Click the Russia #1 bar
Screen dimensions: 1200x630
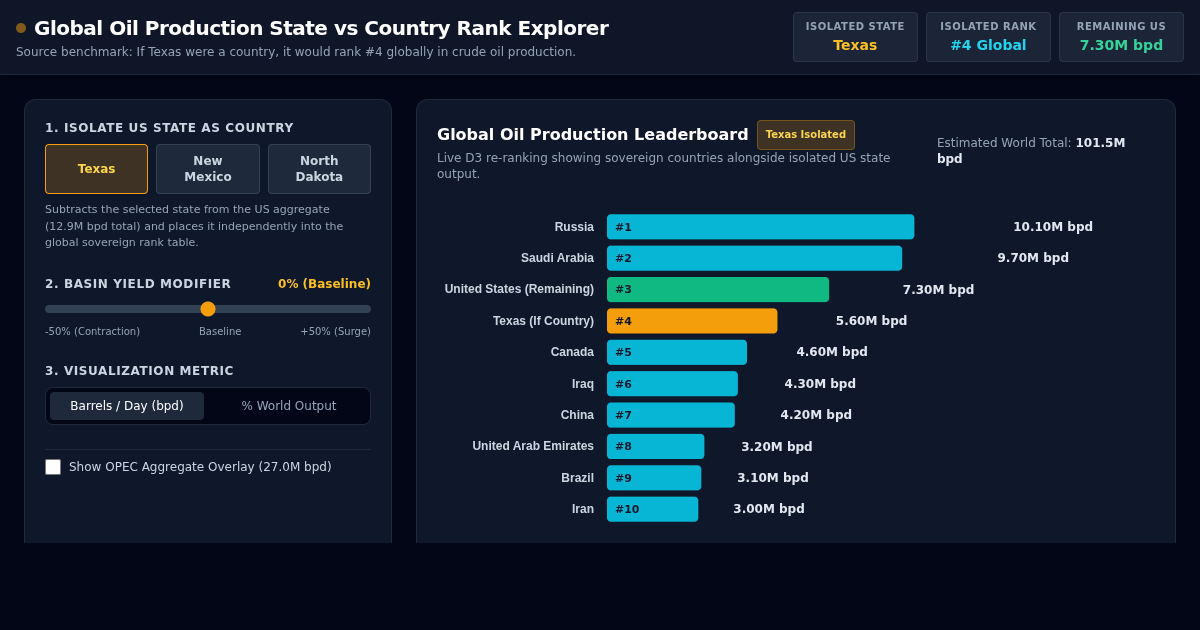[760, 227]
